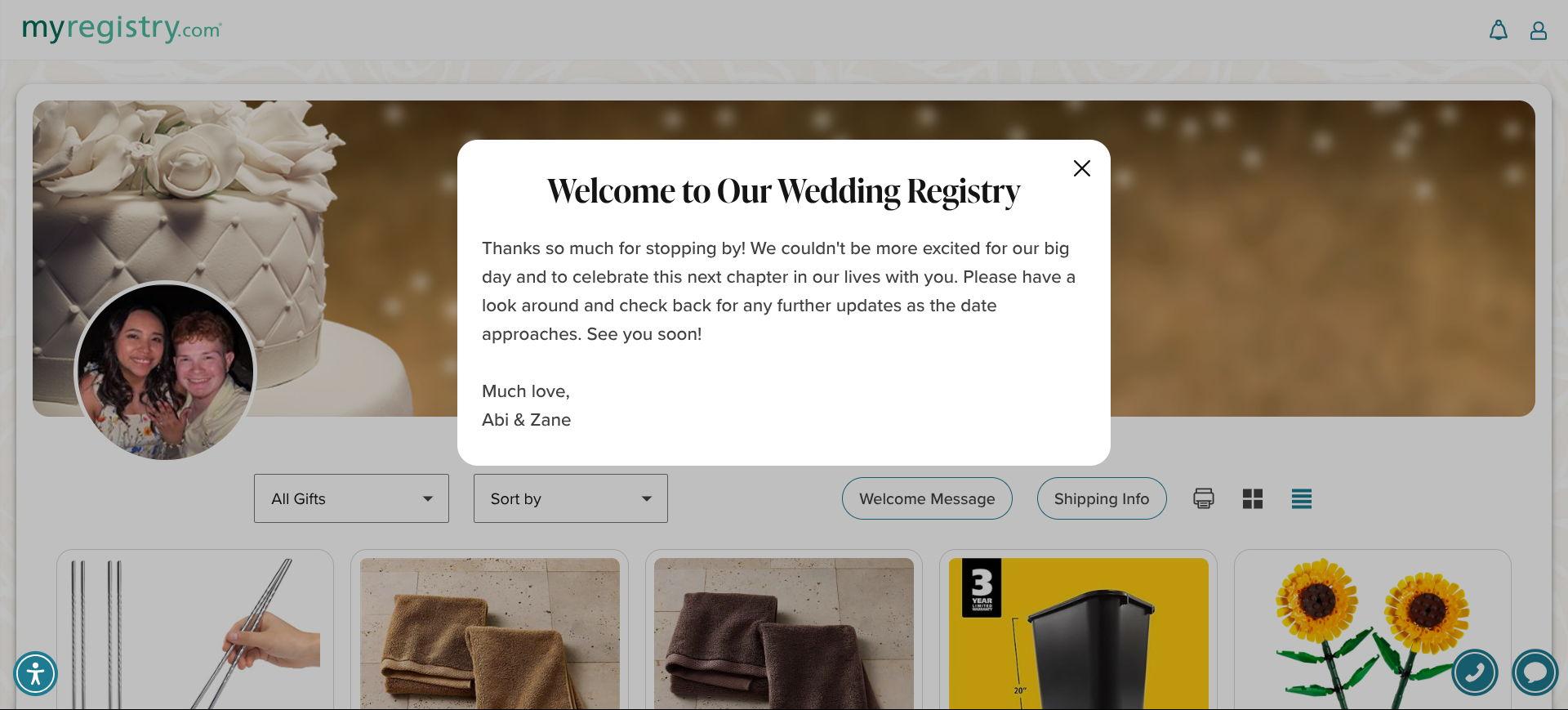This screenshot has height=710, width=1568.
Task: Click the Welcome Message button
Action: pos(927,498)
